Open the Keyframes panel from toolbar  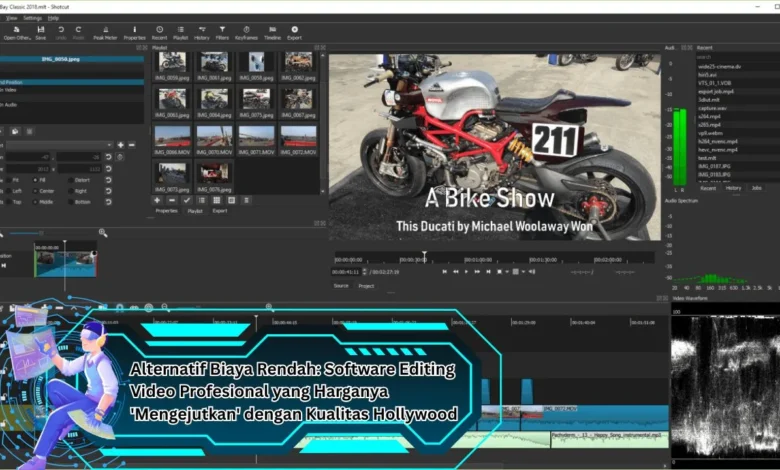tap(246, 33)
